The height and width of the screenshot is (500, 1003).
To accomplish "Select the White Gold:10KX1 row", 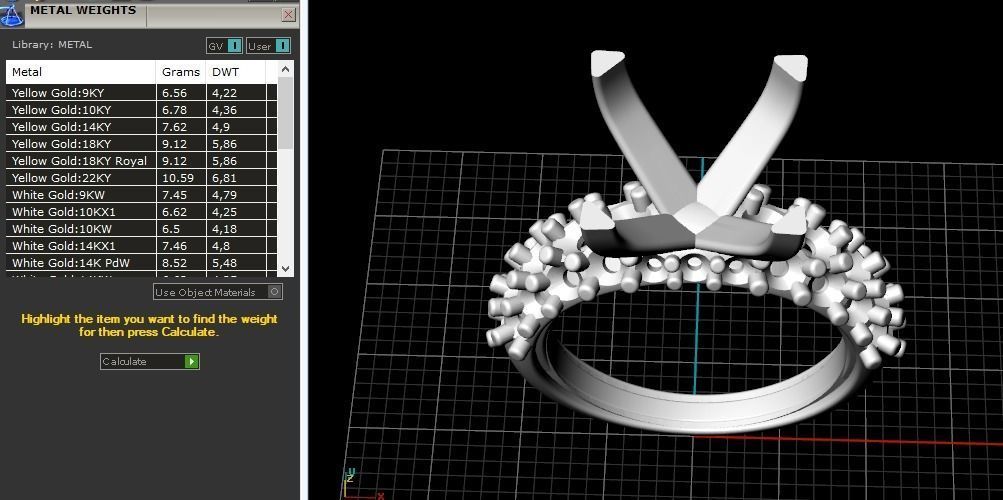I will [142, 212].
